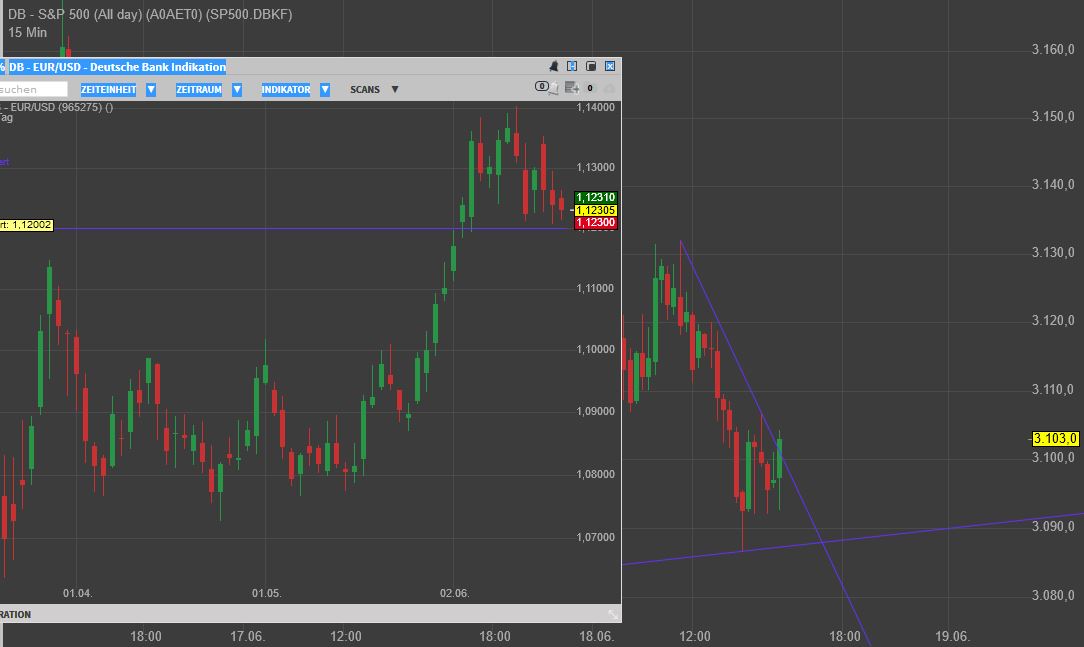
Task: Select the yellow 1,12305 price label
Action: (x=595, y=210)
